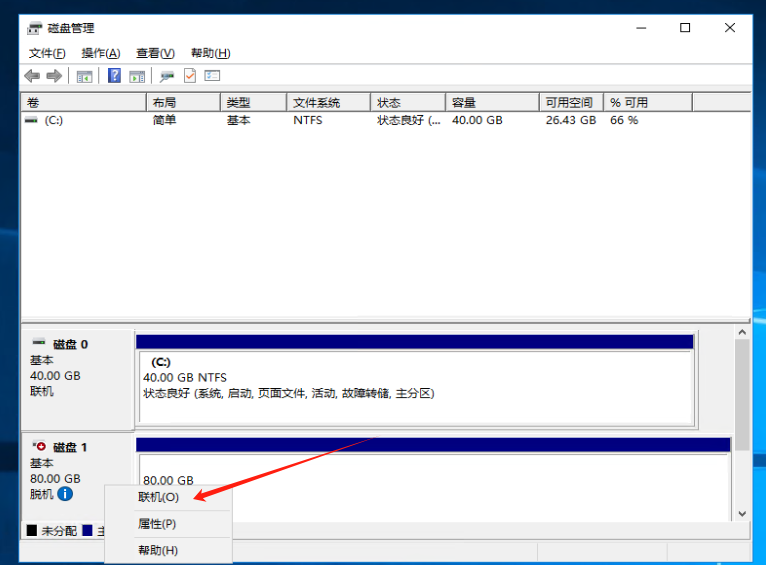
Task: Click the Disk Management title bar icon
Action: pos(34,28)
